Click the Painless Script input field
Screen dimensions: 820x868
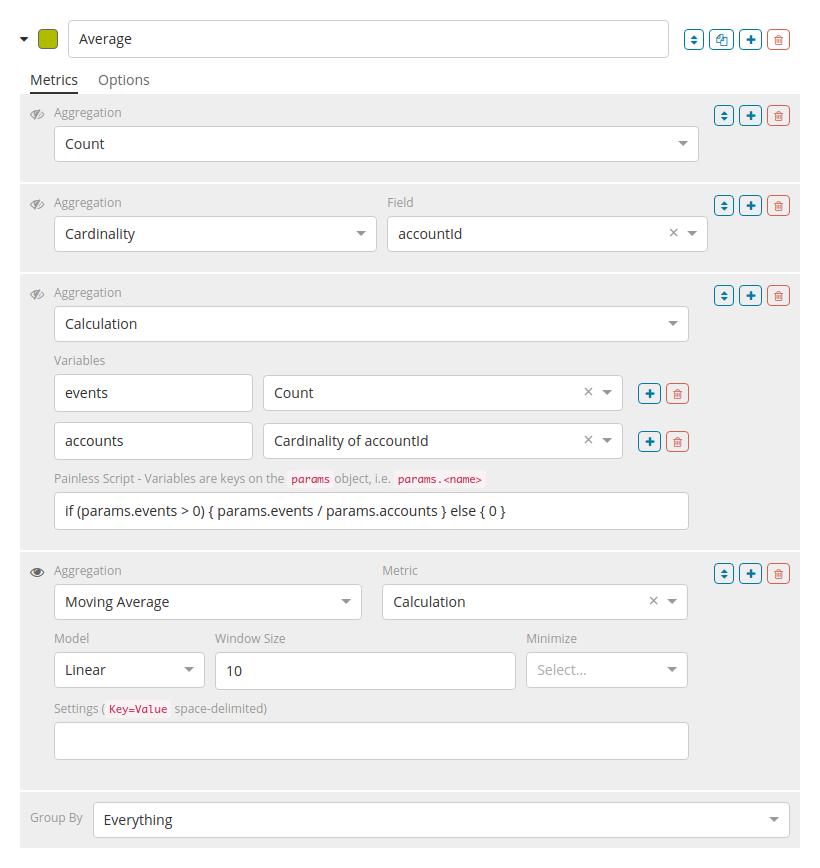[x=371, y=511]
